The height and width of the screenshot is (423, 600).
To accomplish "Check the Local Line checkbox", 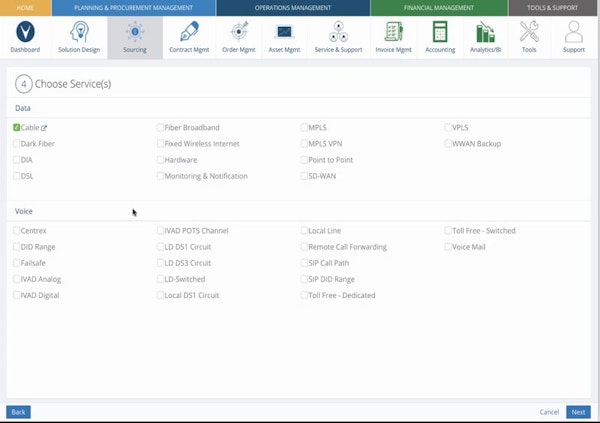I will 304,230.
